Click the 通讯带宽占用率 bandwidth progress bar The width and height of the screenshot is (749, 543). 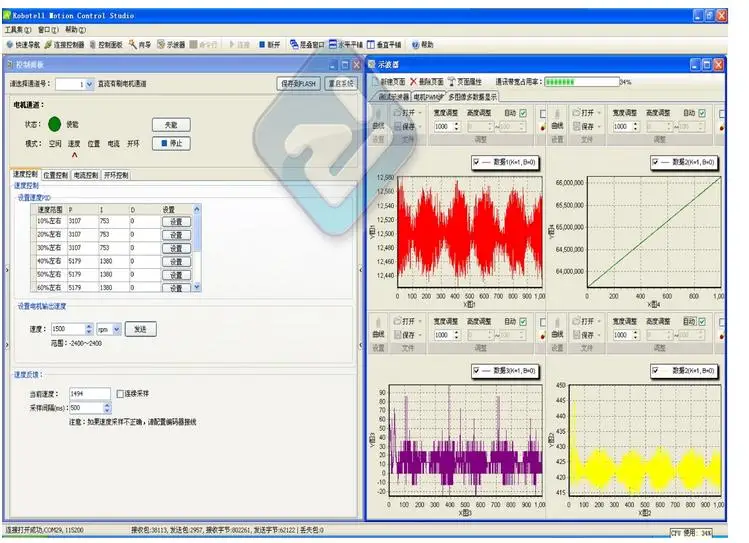point(582,82)
